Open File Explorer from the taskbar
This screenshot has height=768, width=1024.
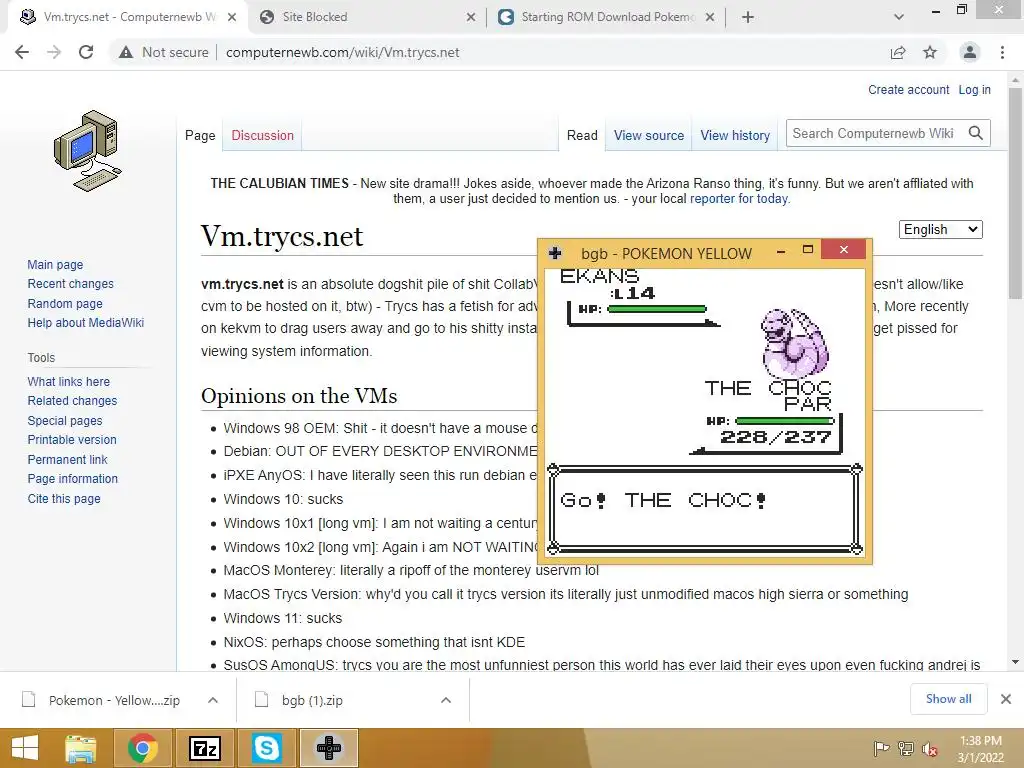[81, 748]
